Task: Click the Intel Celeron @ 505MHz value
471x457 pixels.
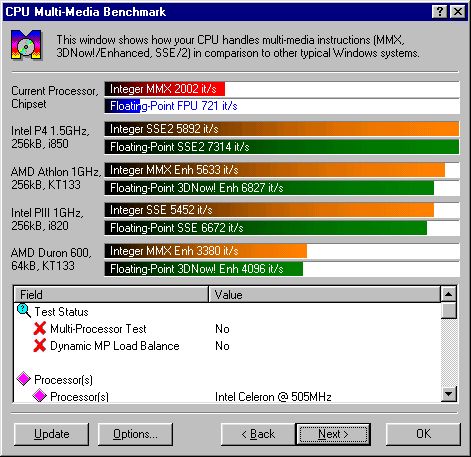Action: pos(273,397)
